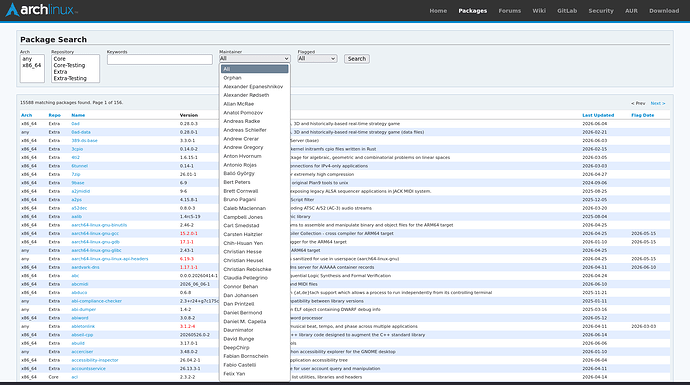
Task: Open GitLab from the top navigation
Action: point(567,11)
